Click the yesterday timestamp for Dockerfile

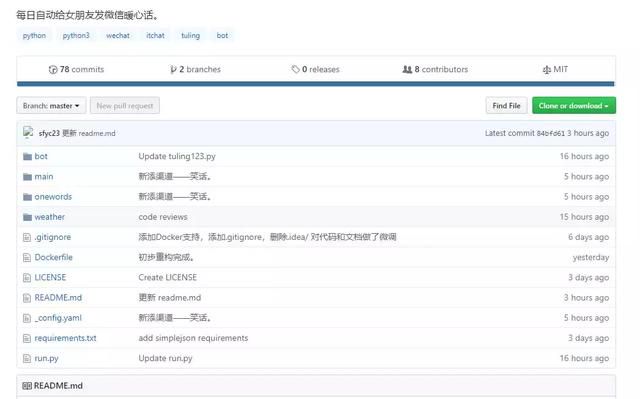pyautogui.click(x=591, y=257)
